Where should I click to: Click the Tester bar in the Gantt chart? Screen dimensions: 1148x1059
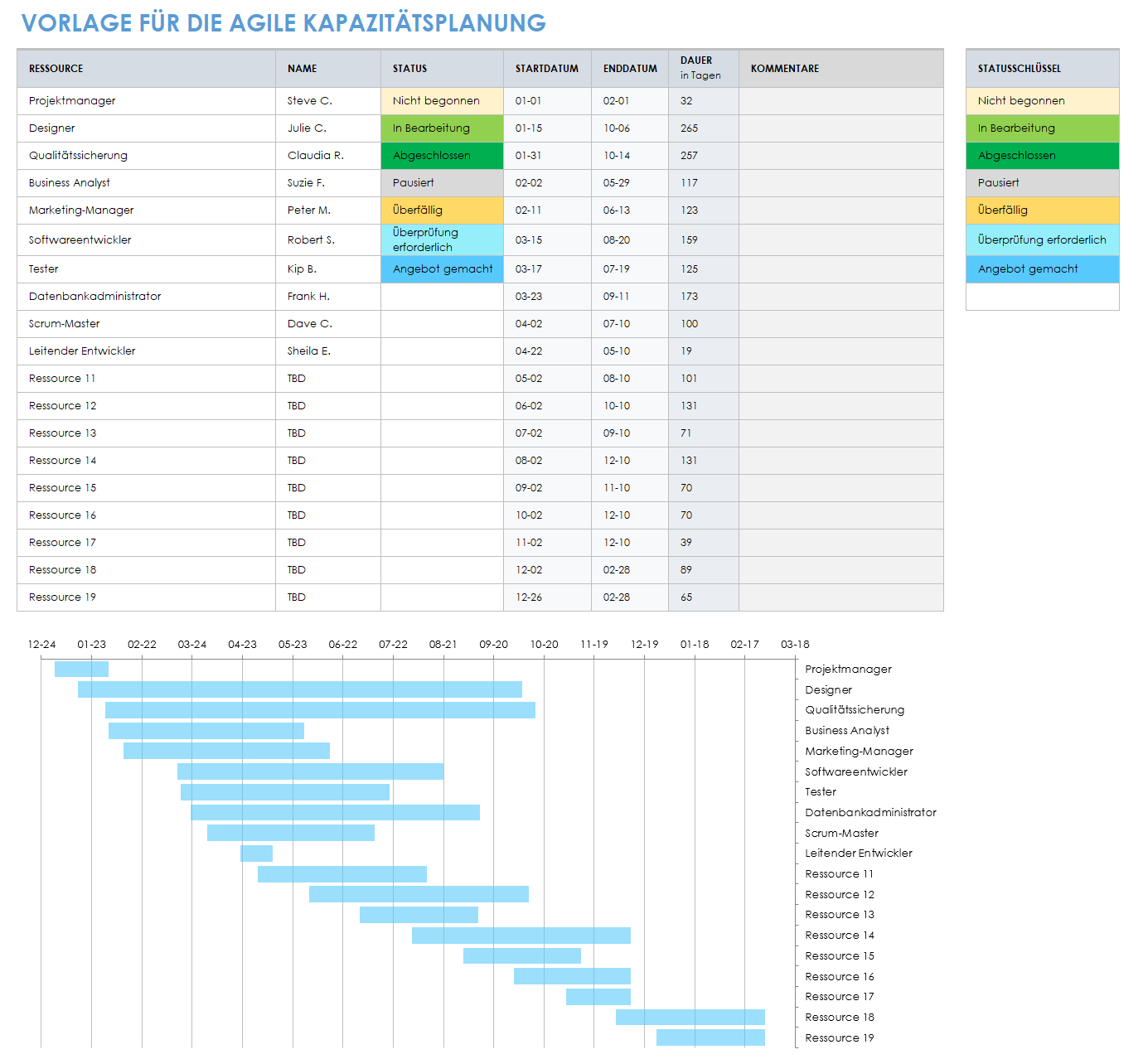(285, 792)
